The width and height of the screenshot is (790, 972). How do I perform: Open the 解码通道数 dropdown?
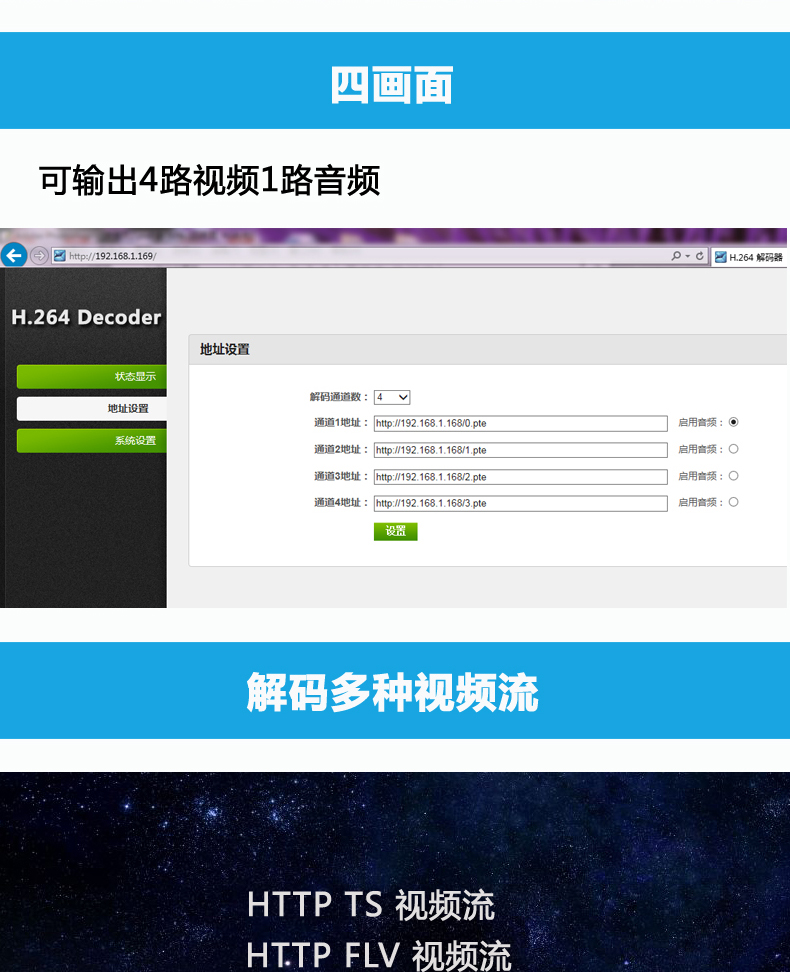click(392, 397)
